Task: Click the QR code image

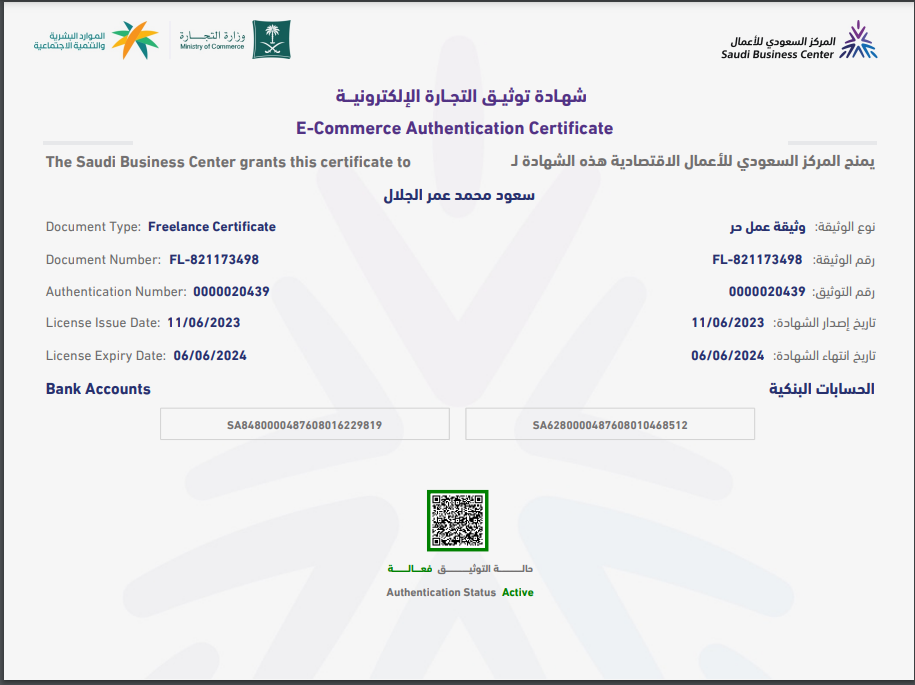Action: click(x=457, y=521)
